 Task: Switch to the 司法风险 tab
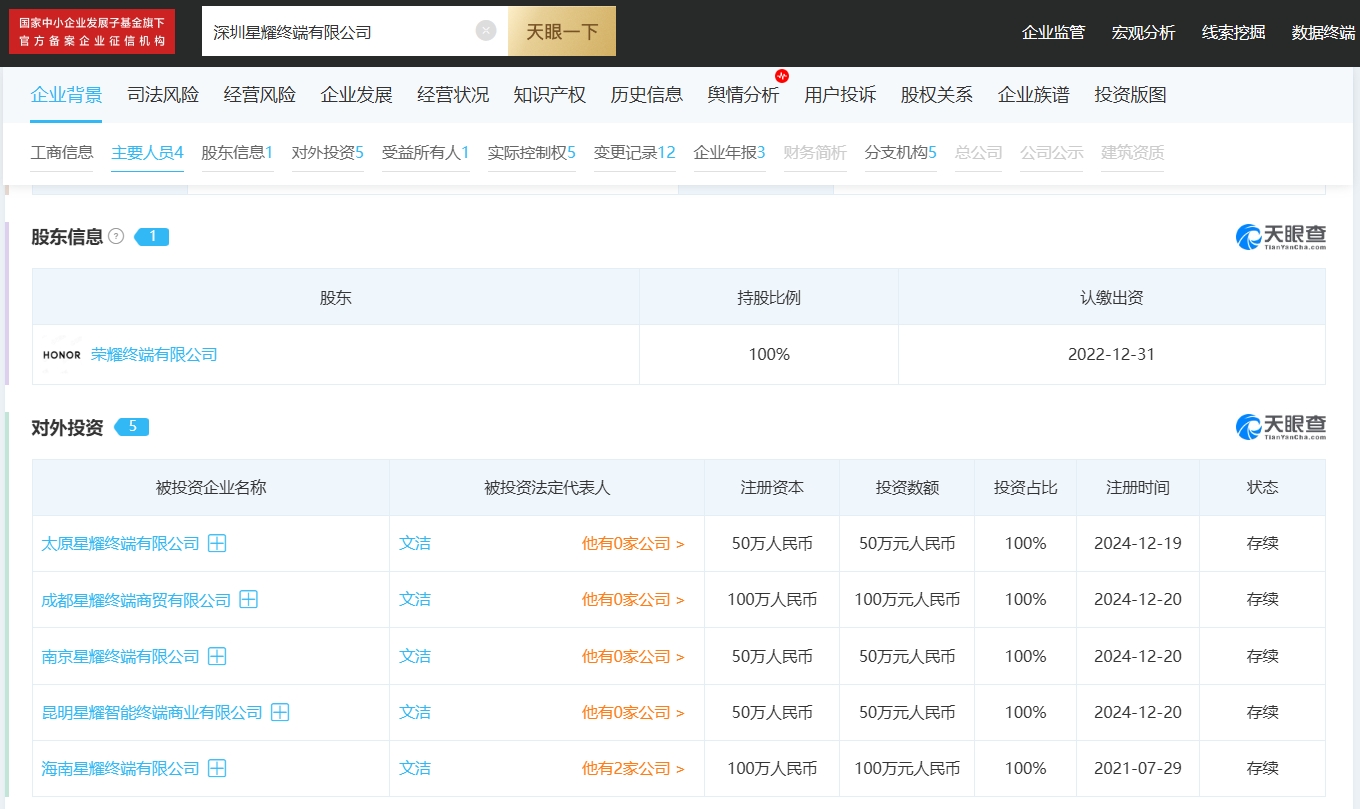click(x=163, y=95)
